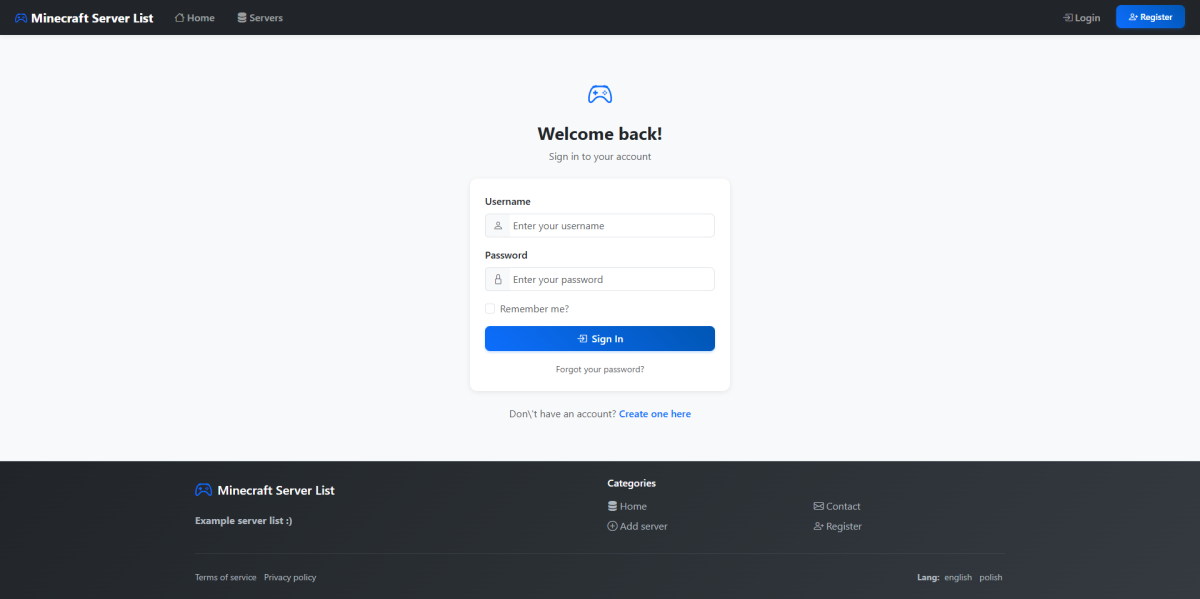Open the Terms of service link
1200x599 pixels.
(x=225, y=578)
